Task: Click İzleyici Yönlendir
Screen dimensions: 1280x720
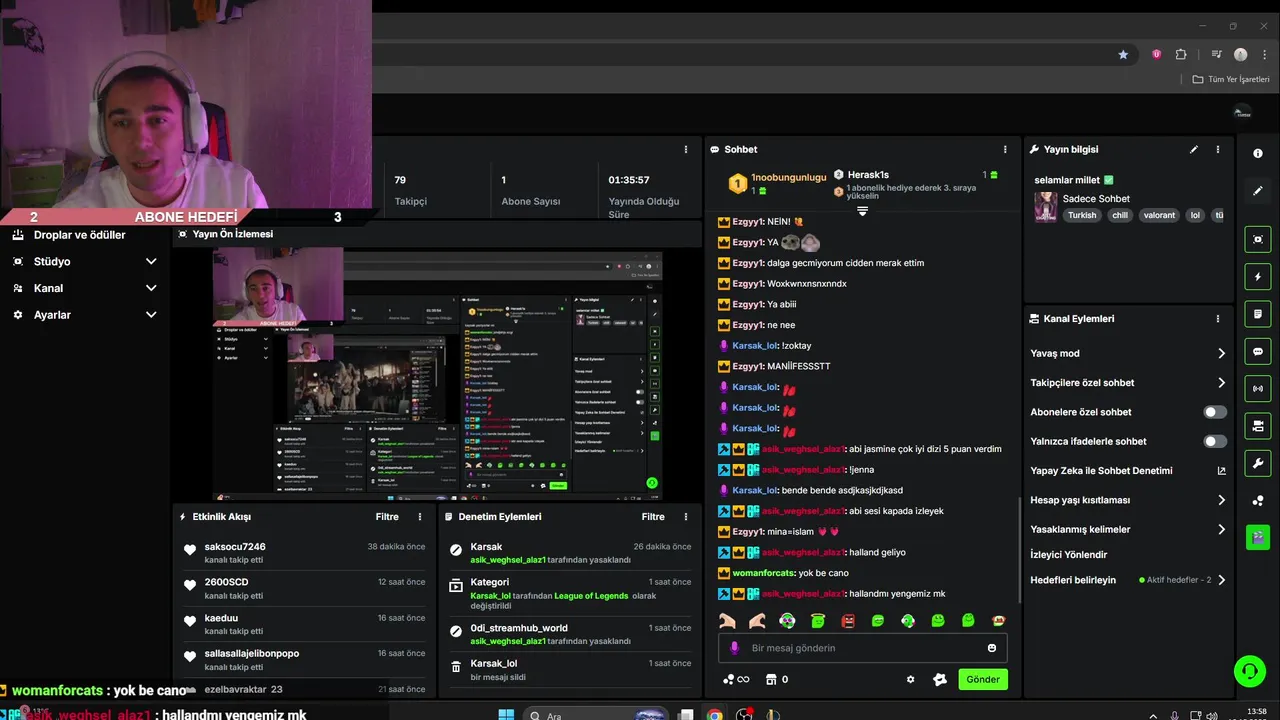Action: tap(1069, 554)
